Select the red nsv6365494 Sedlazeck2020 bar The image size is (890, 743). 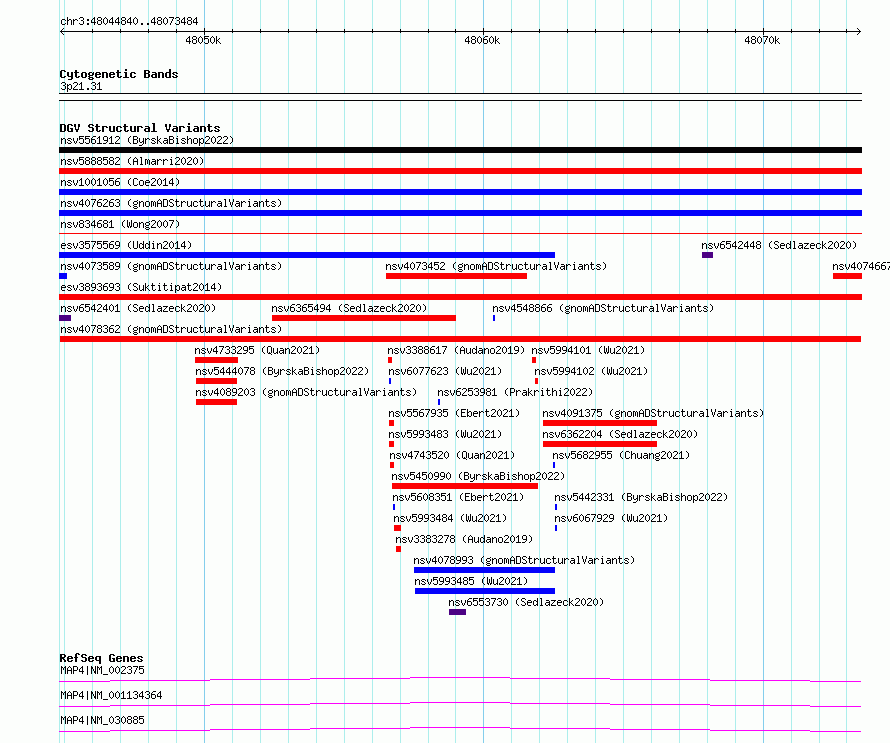(364, 318)
